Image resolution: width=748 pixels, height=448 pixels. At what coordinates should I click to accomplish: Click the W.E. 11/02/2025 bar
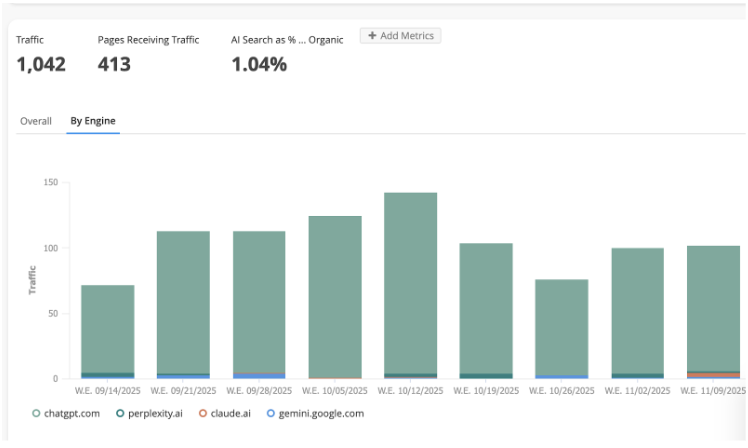click(638, 310)
